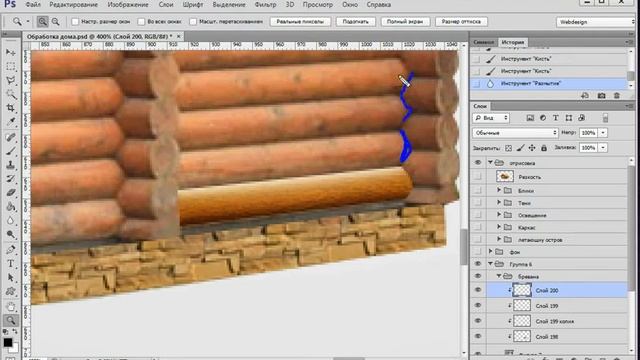This screenshot has height=360, width=640.
Task: Select the Path Selection tool
Action: coord(11,278)
